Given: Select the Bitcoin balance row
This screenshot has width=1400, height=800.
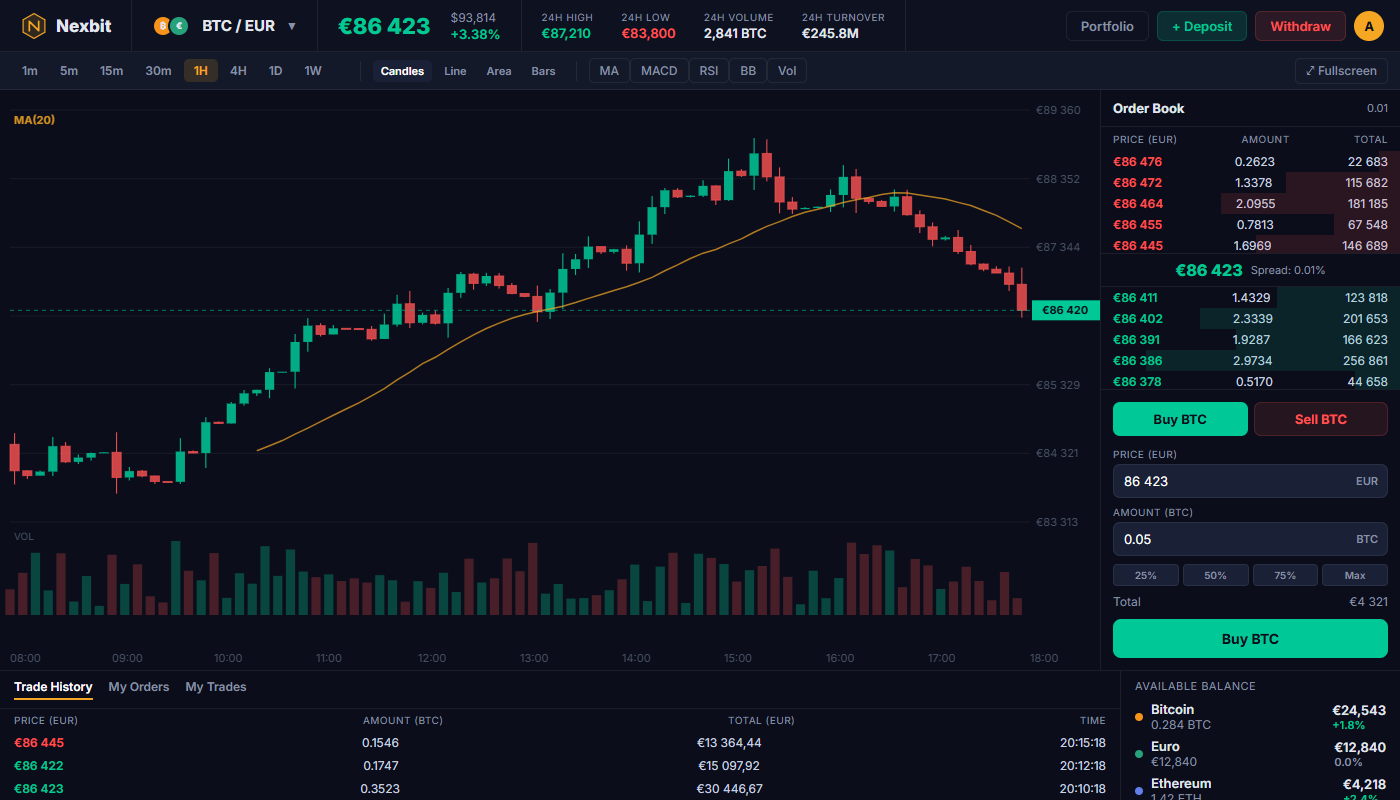Looking at the screenshot, I should 1261,717.
